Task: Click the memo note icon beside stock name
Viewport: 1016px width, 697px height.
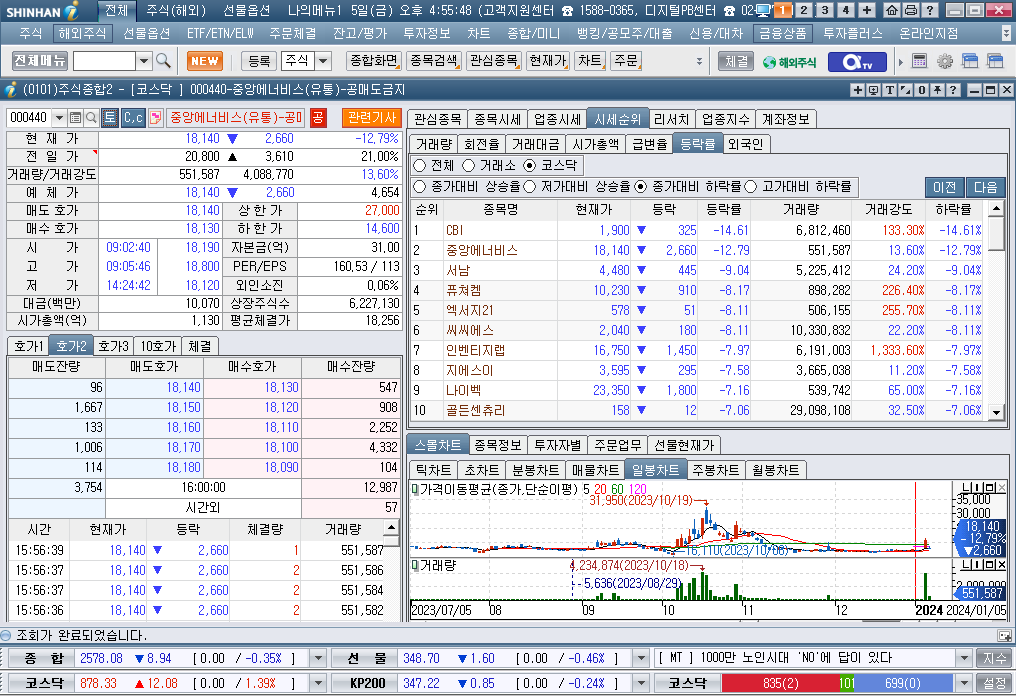Action: click(x=156, y=117)
